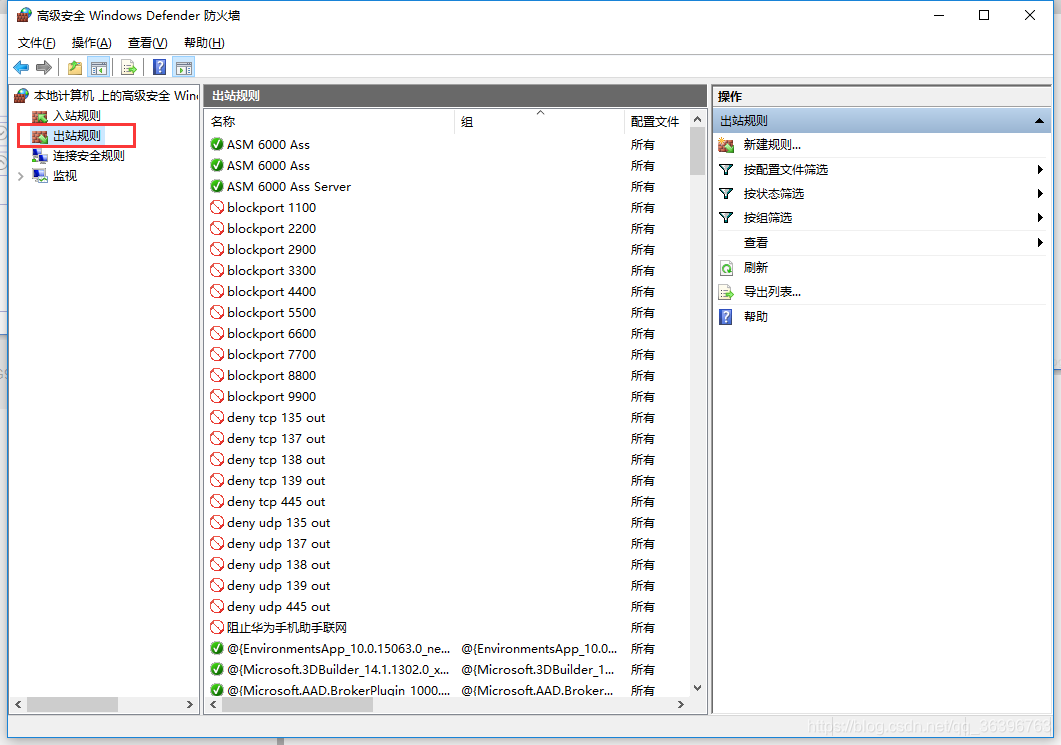Select the @{EnvironmentsApp_10.0.15063.0 rule name

tap(338, 648)
